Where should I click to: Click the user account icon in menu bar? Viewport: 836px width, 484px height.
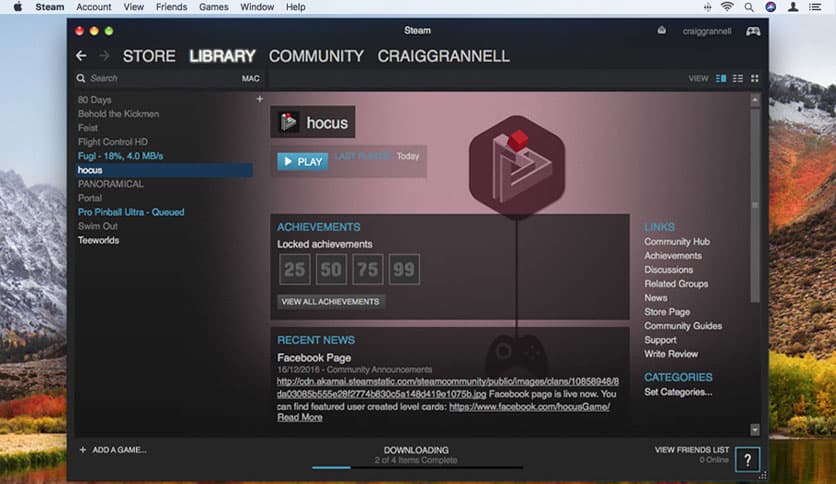coord(793,7)
